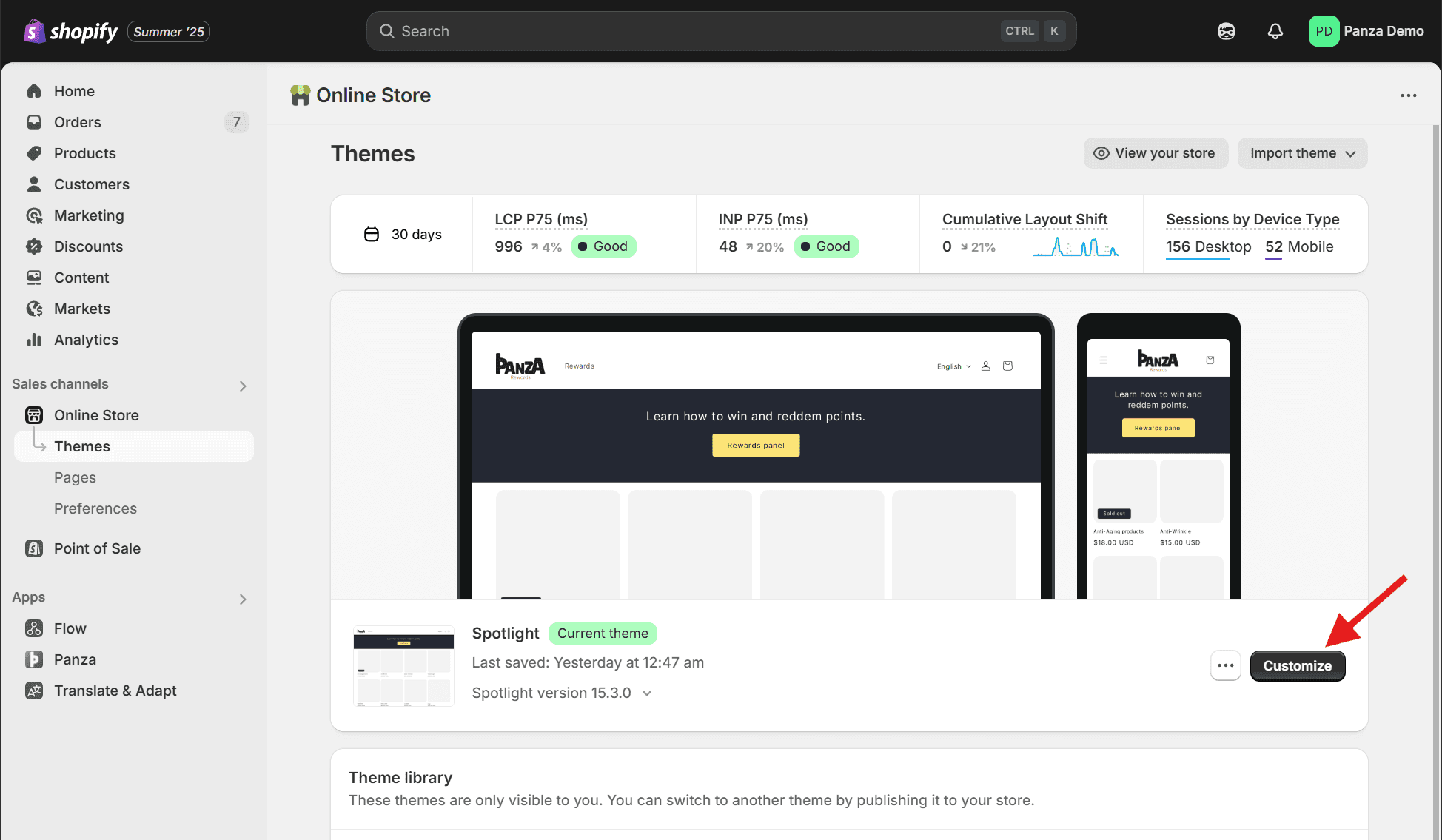This screenshot has height=840, width=1442.
Task: Click the calendar icon beside 30 days
Action: point(372,235)
